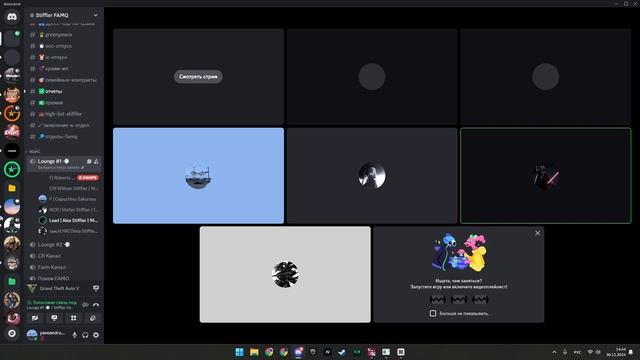Close the activity suggestion card
The height and width of the screenshot is (360, 640).
pyautogui.click(x=538, y=233)
